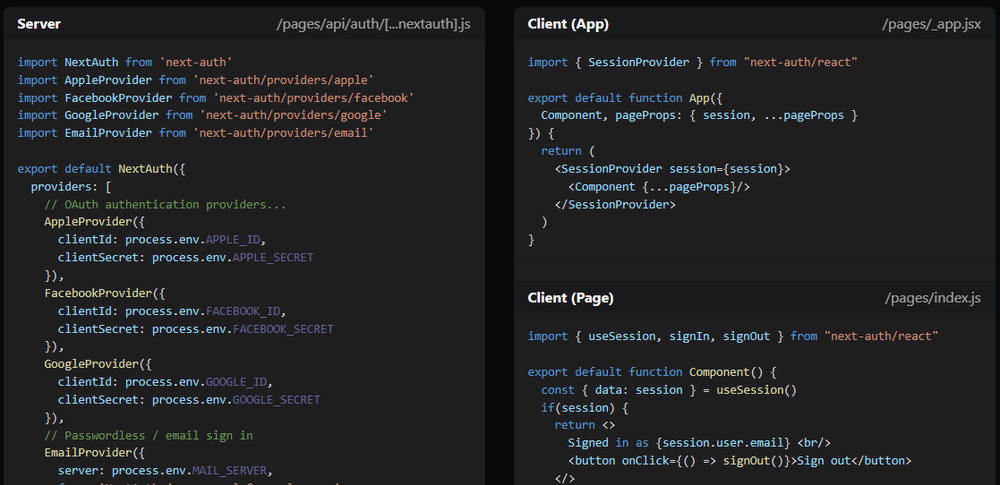
Task: Click the providers: [ line
Action: tap(71, 187)
